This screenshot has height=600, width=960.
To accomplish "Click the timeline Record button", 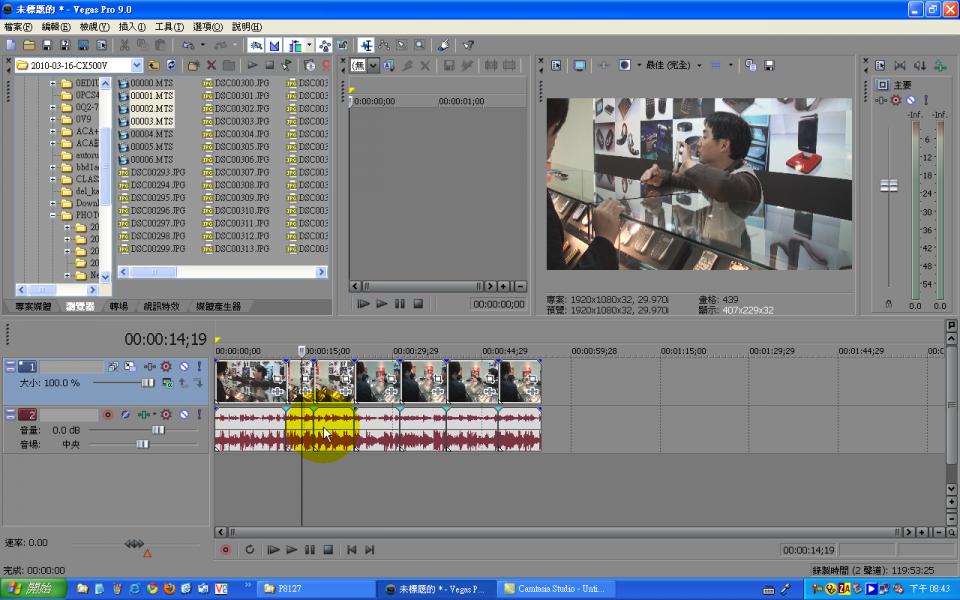I will click(x=225, y=550).
